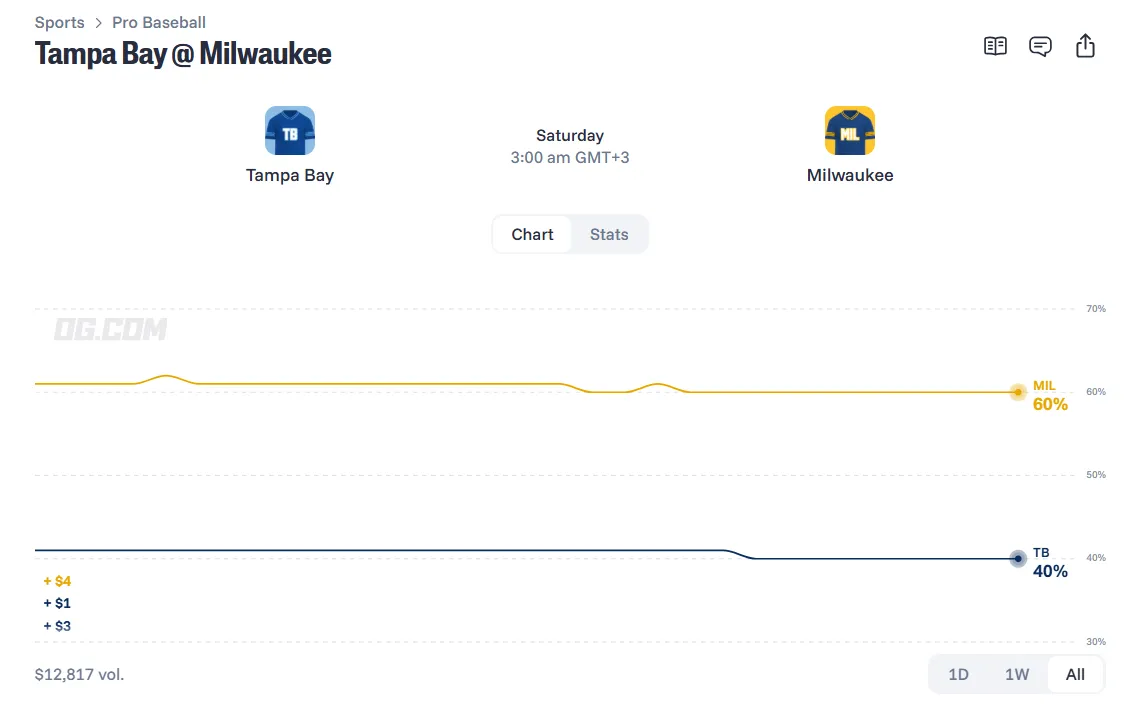The image size is (1142, 727).
Task: Click the OG.COM watermark logo
Action: (x=110, y=329)
